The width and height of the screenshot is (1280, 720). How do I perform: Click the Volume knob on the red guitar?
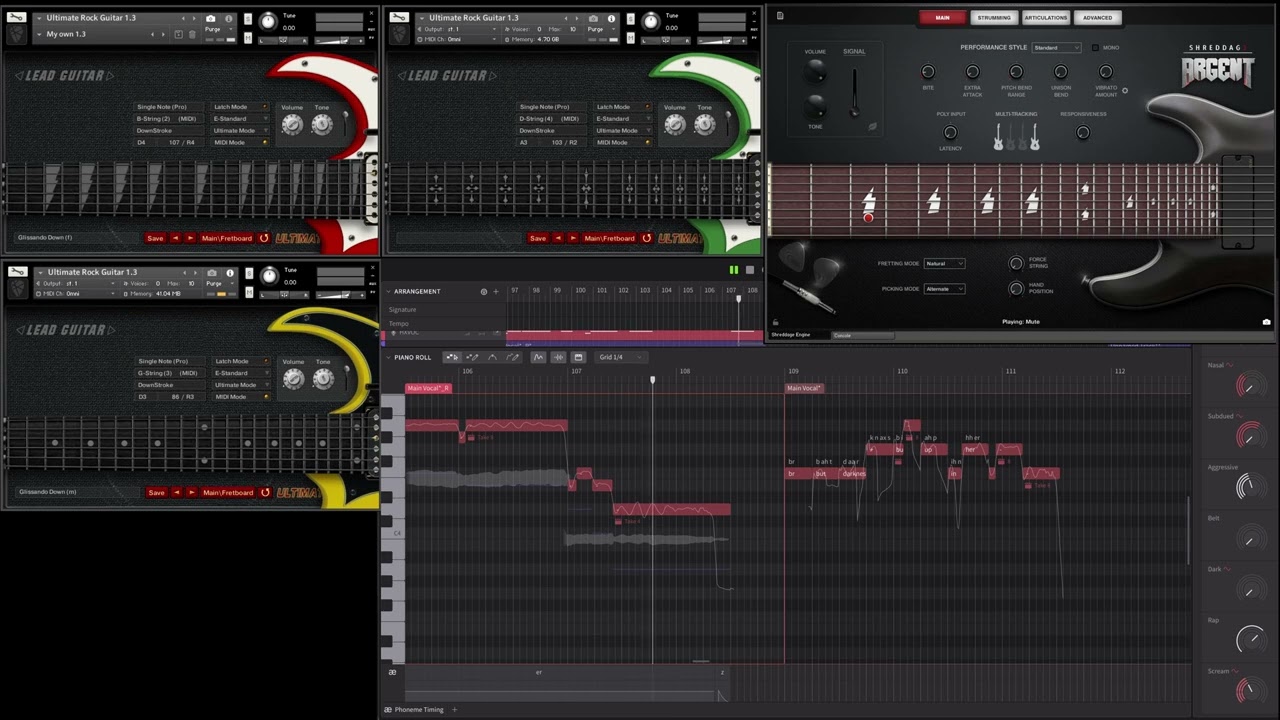292,124
